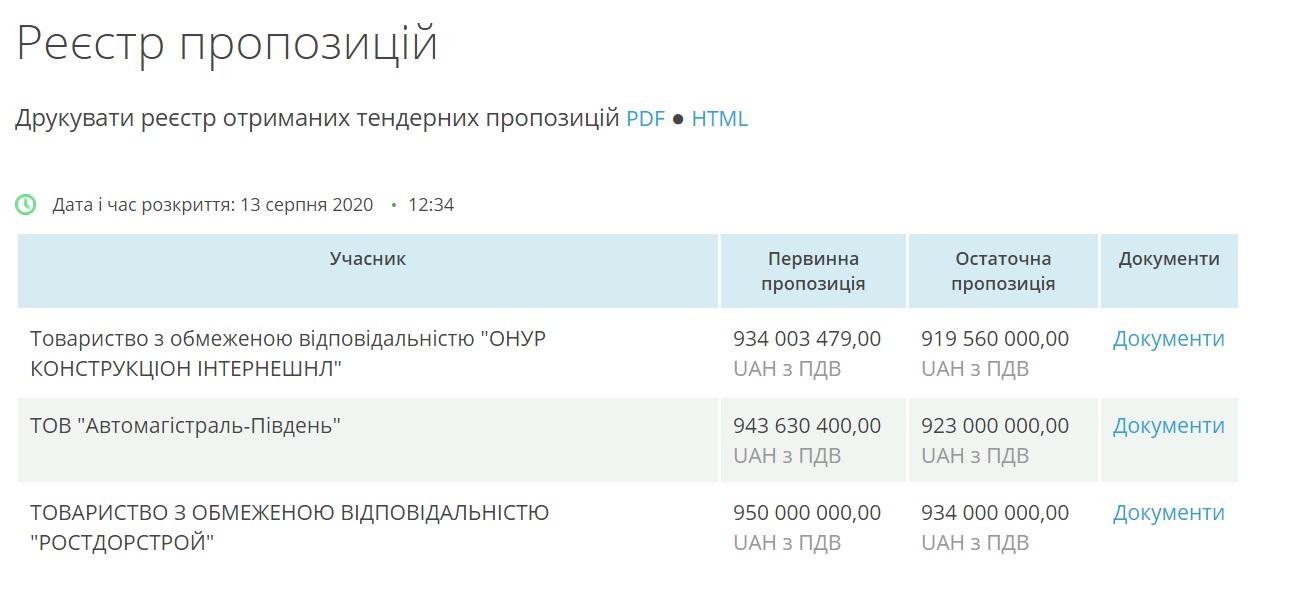Click the Реєстр пропозицій page heading
1293x589 pixels.
click(227, 43)
